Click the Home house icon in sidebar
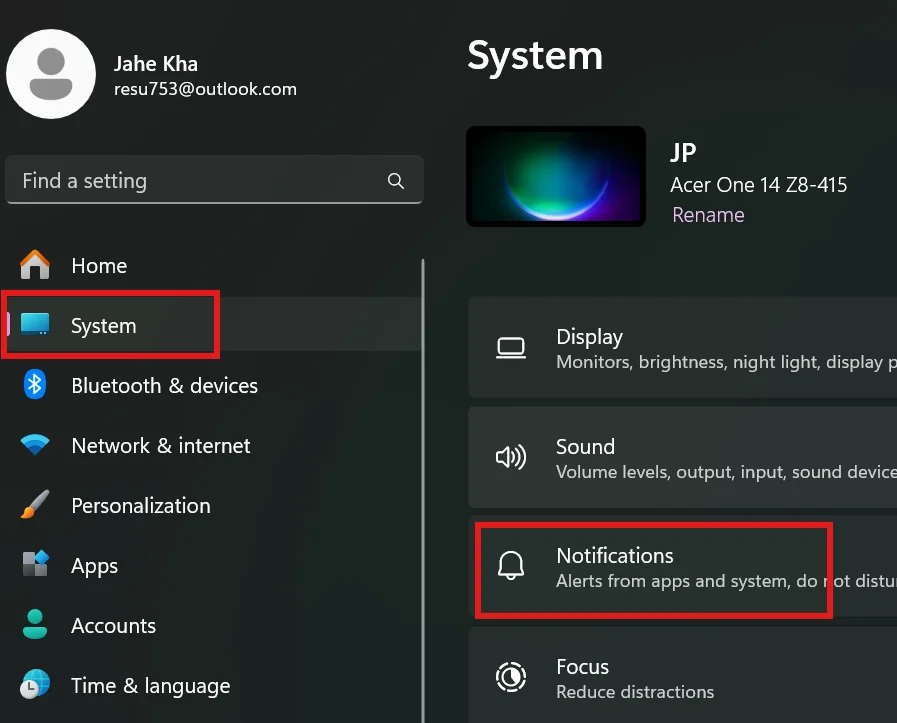 (35, 265)
